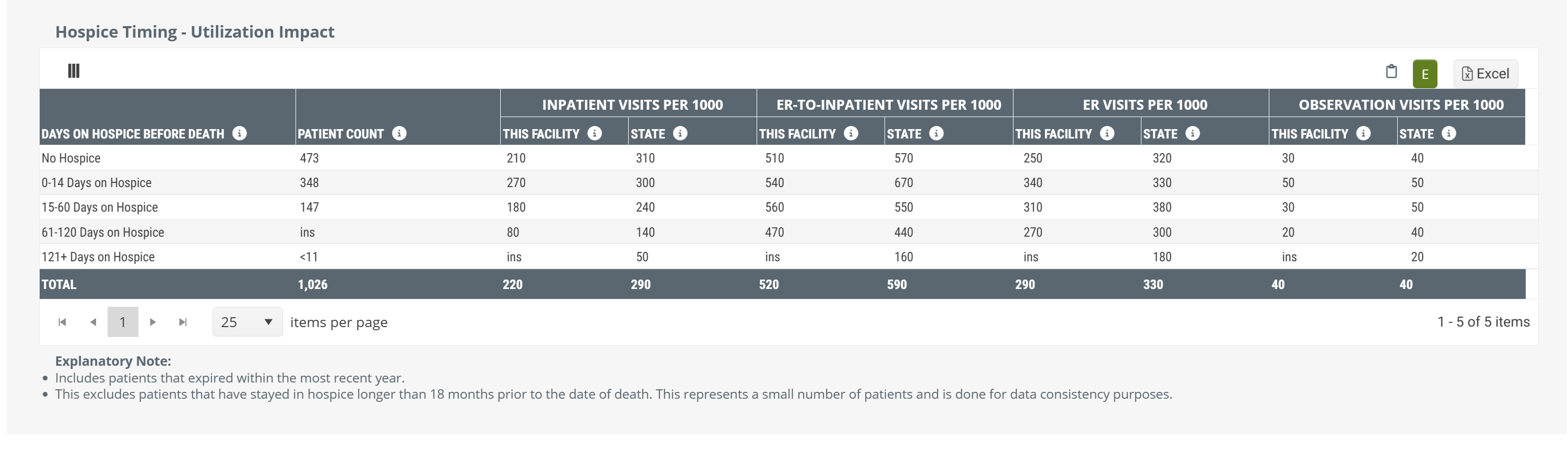Go to the next page

(153, 322)
